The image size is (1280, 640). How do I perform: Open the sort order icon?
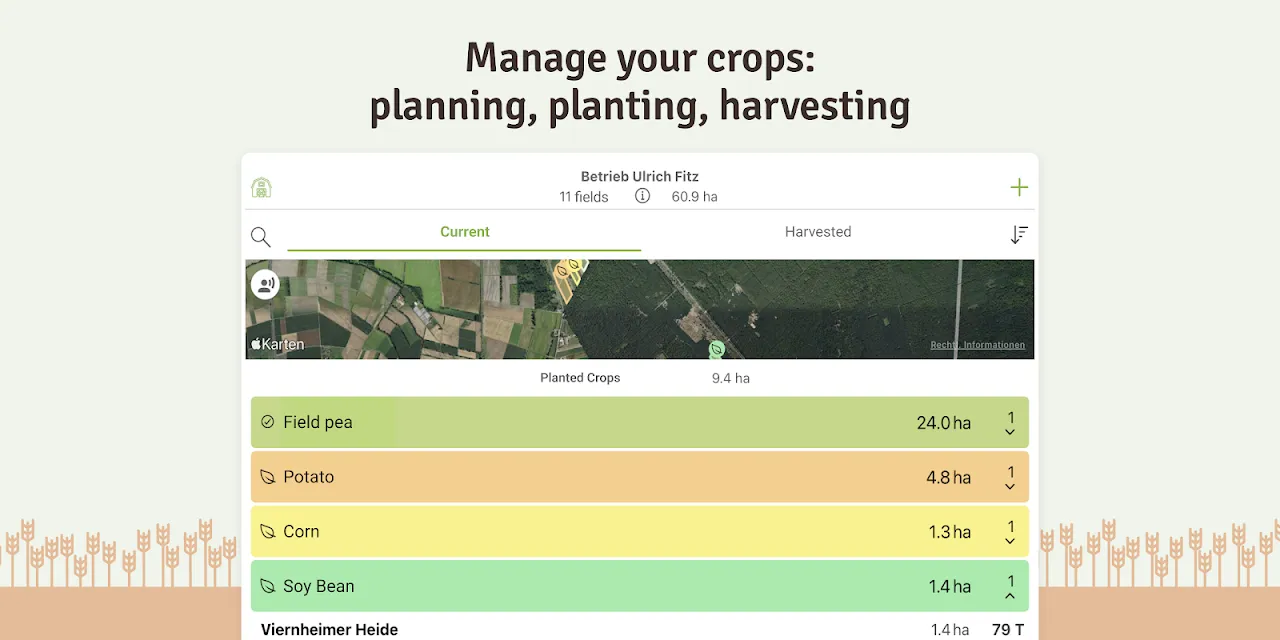(x=1019, y=235)
